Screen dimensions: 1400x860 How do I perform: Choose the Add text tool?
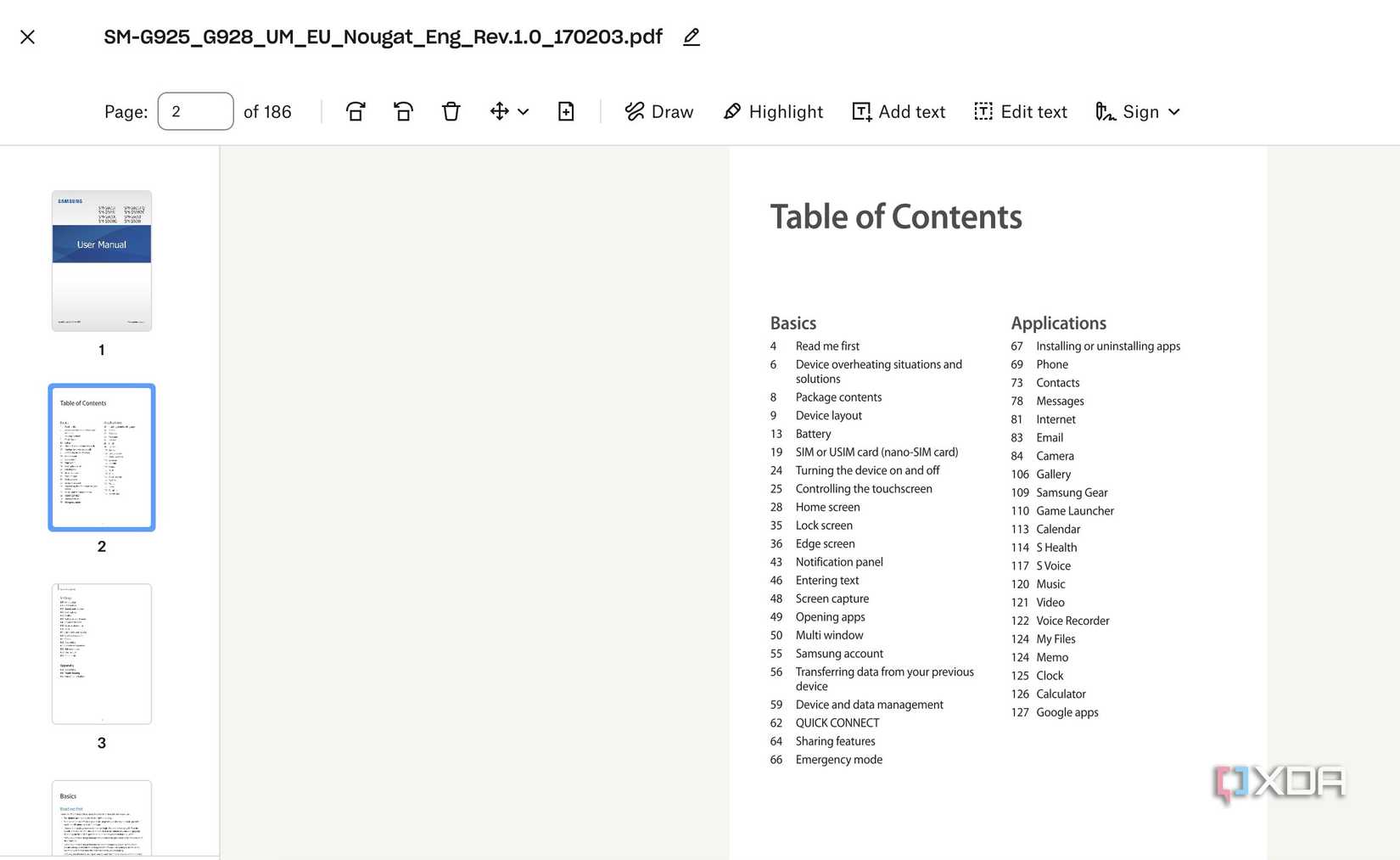click(x=899, y=111)
